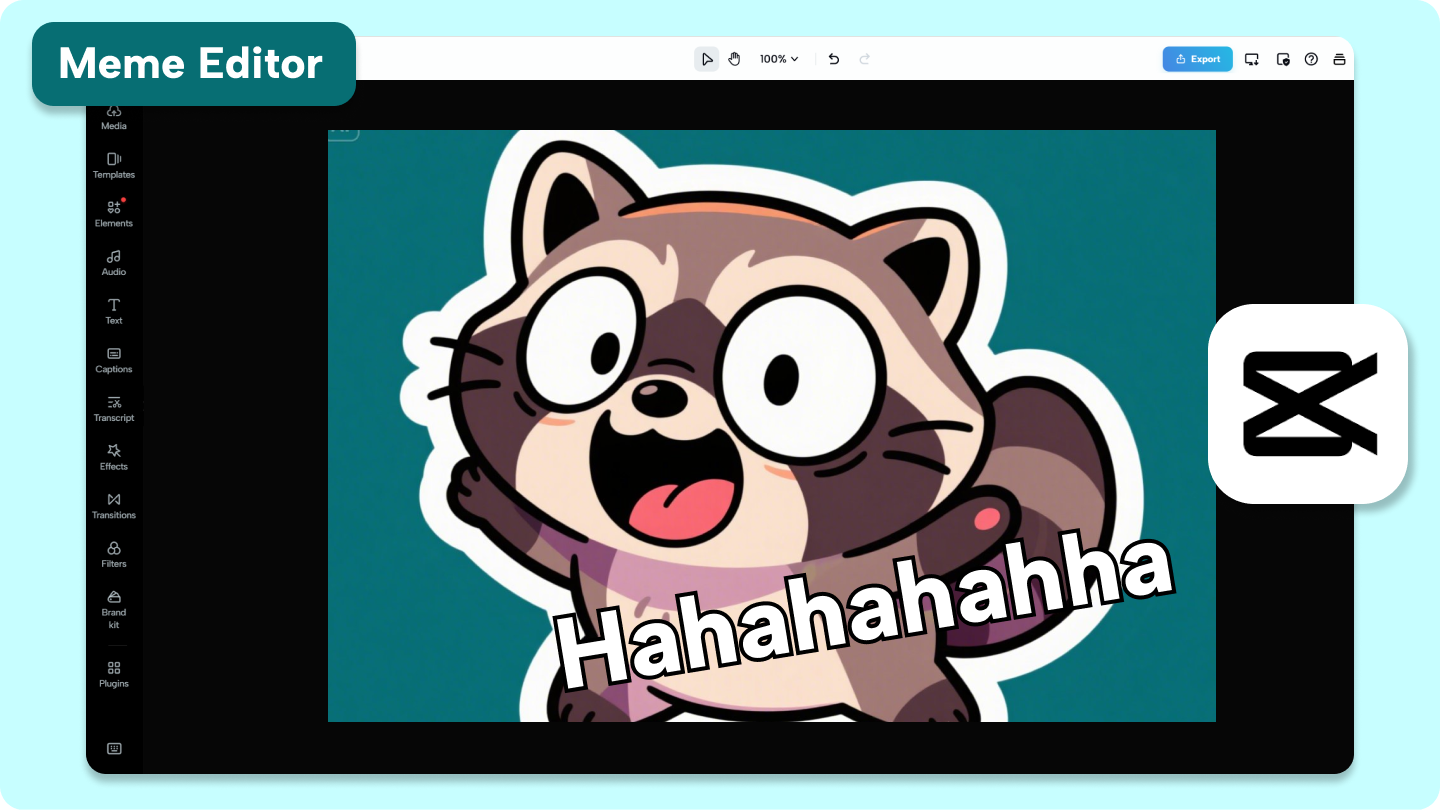Open the Media panel in the sidebar
Screen dimensions: 1440x810
pyautogui.click(x=114, y=118)
